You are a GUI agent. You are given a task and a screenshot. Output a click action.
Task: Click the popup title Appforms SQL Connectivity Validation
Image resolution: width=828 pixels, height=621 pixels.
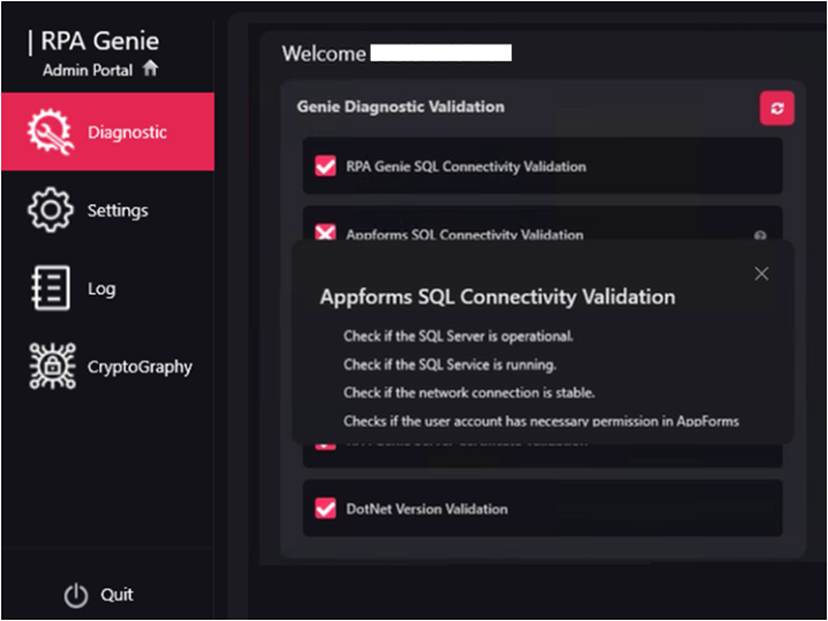coord(497,297)
